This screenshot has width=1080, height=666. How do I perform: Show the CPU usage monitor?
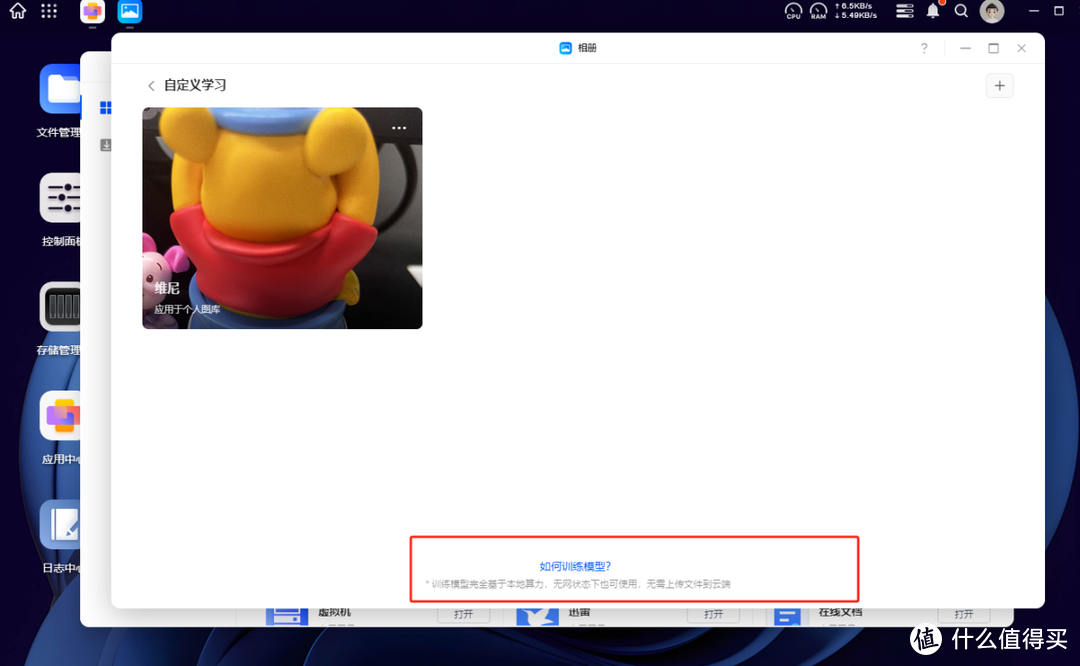tap(793, 11)
